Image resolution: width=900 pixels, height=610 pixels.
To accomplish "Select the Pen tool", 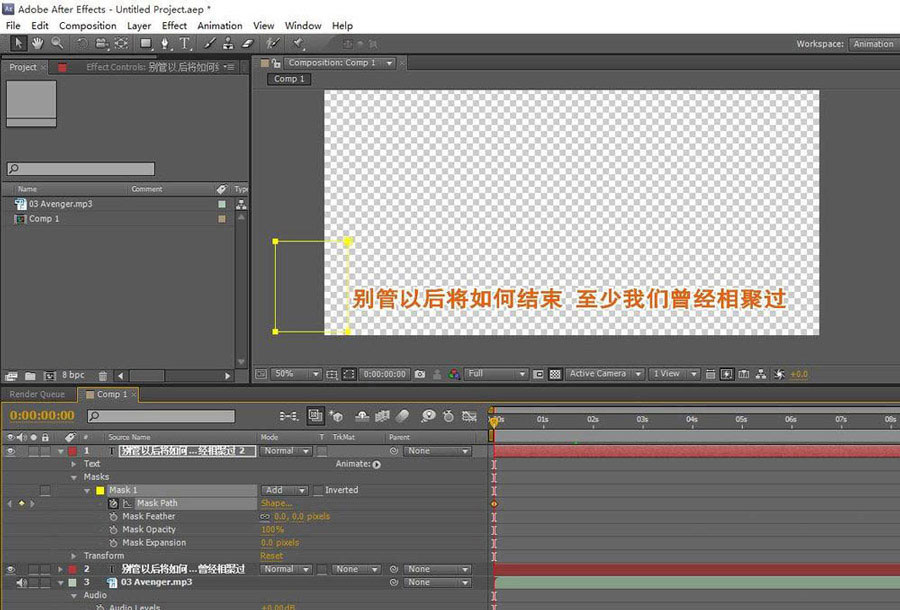I will pos(165,44).
